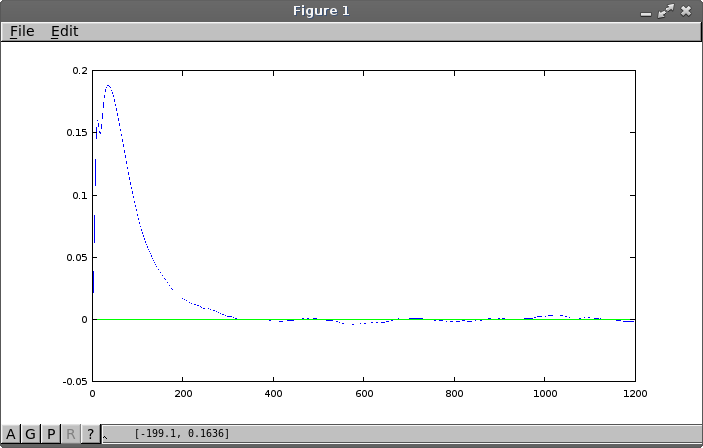Viewport: 703px width, 448px height.
Task: Click the x-axis label 400
Action: [x=273, y=394]
